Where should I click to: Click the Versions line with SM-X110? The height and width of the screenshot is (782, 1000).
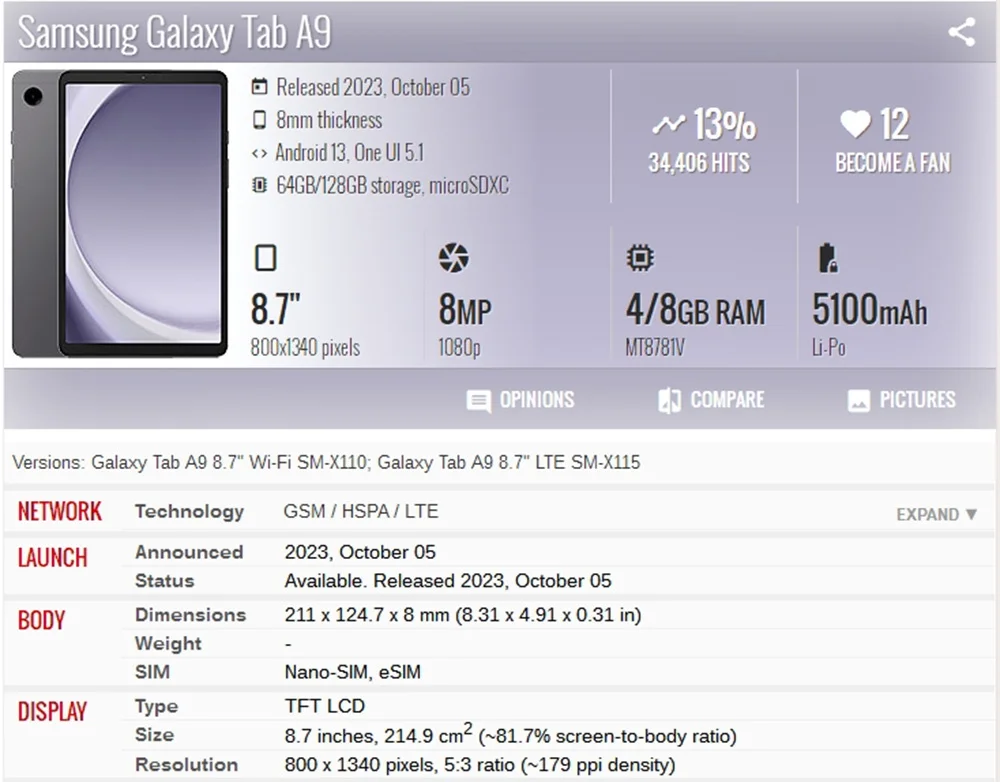pyautogui.click(x=326, y=462)
